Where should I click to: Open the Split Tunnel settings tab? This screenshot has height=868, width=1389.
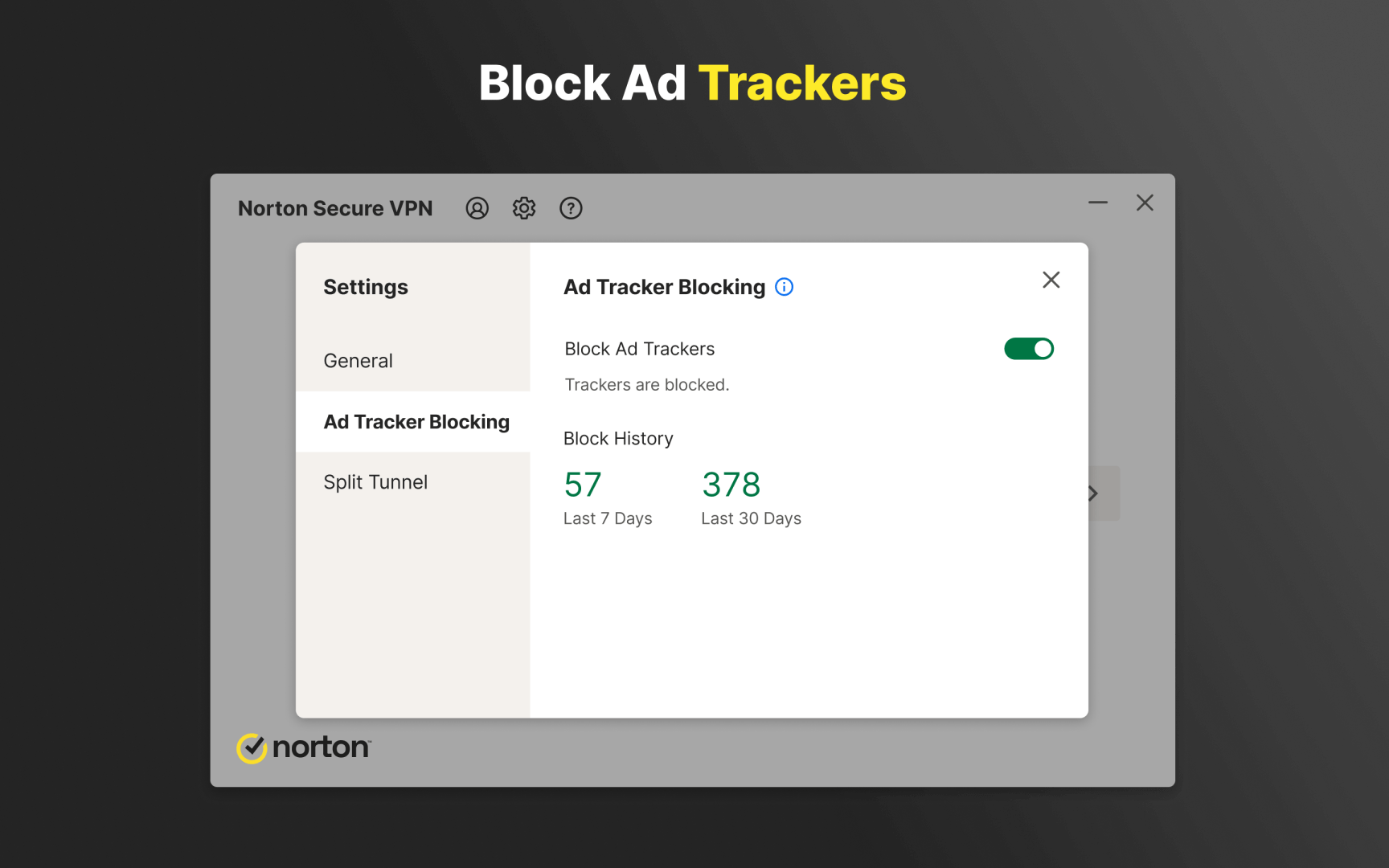375,482
